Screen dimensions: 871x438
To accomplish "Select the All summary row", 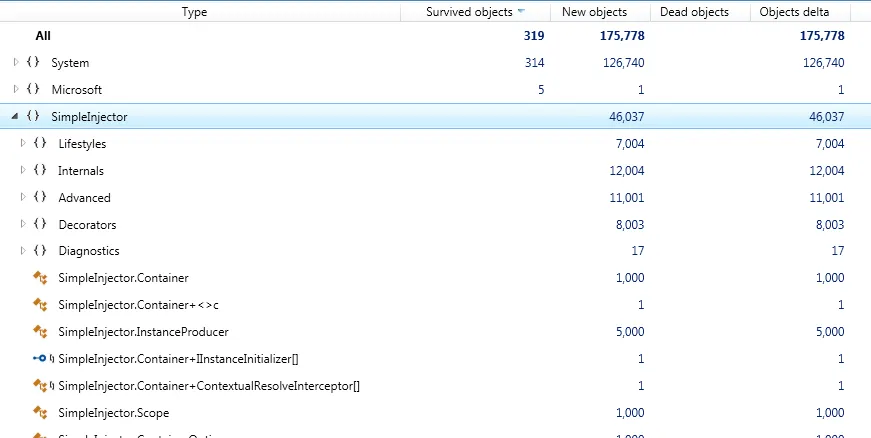I will [x=436, y=36].
